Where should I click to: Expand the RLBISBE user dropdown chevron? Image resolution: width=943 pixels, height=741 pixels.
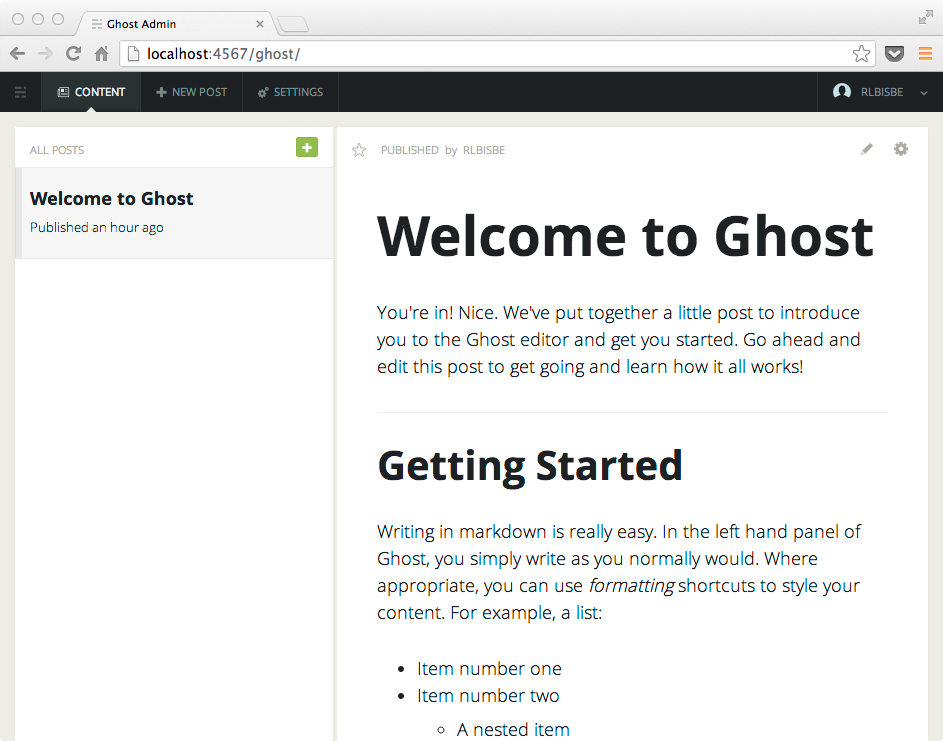pyautogui.click(x=923, y=93)
